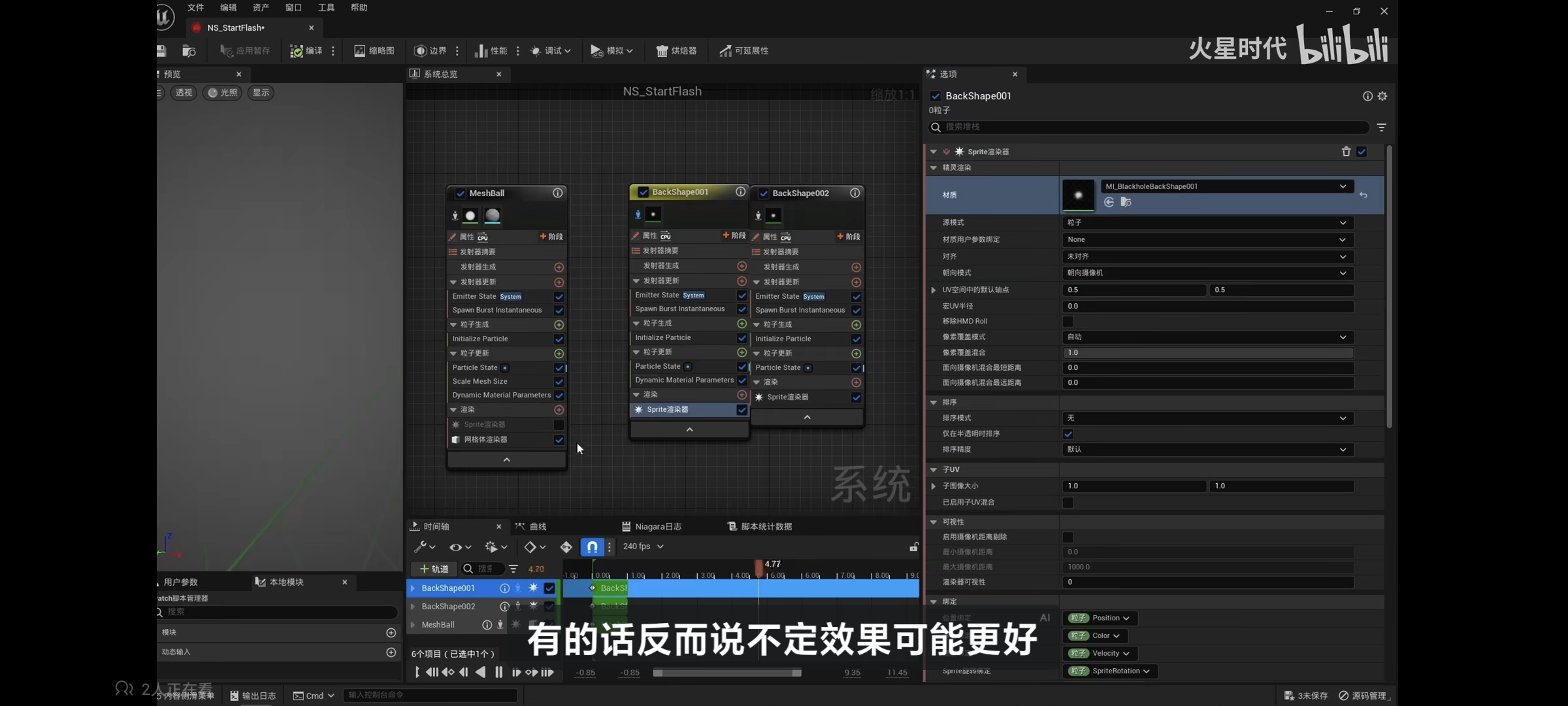This screenshot has height=706, width=1568.
Task: Click the +轨道 (Add Track) button
Action: 434,569
